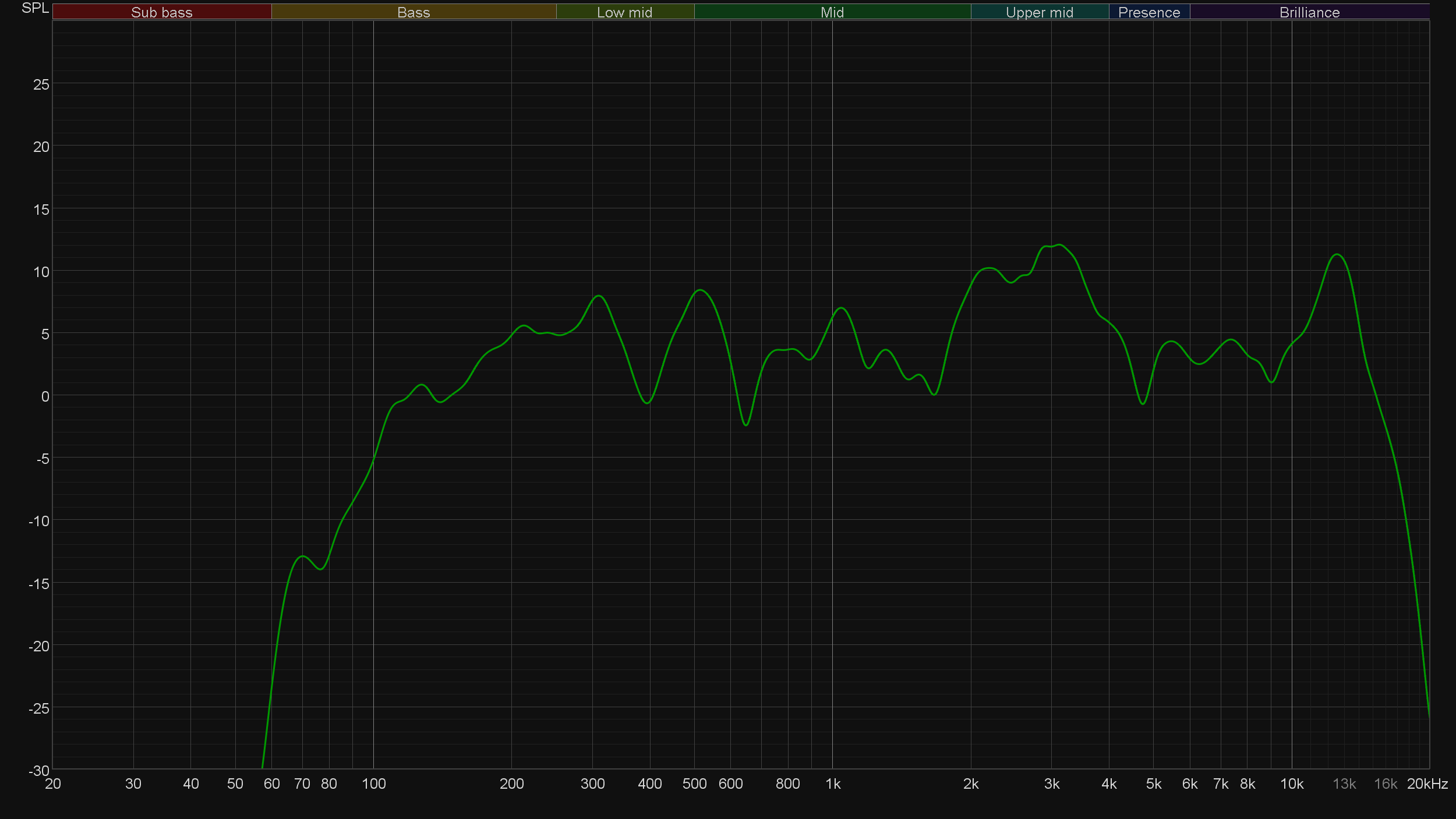
Task: Click the 10k frequency axis label
Action: click(x=1291, y=784)
